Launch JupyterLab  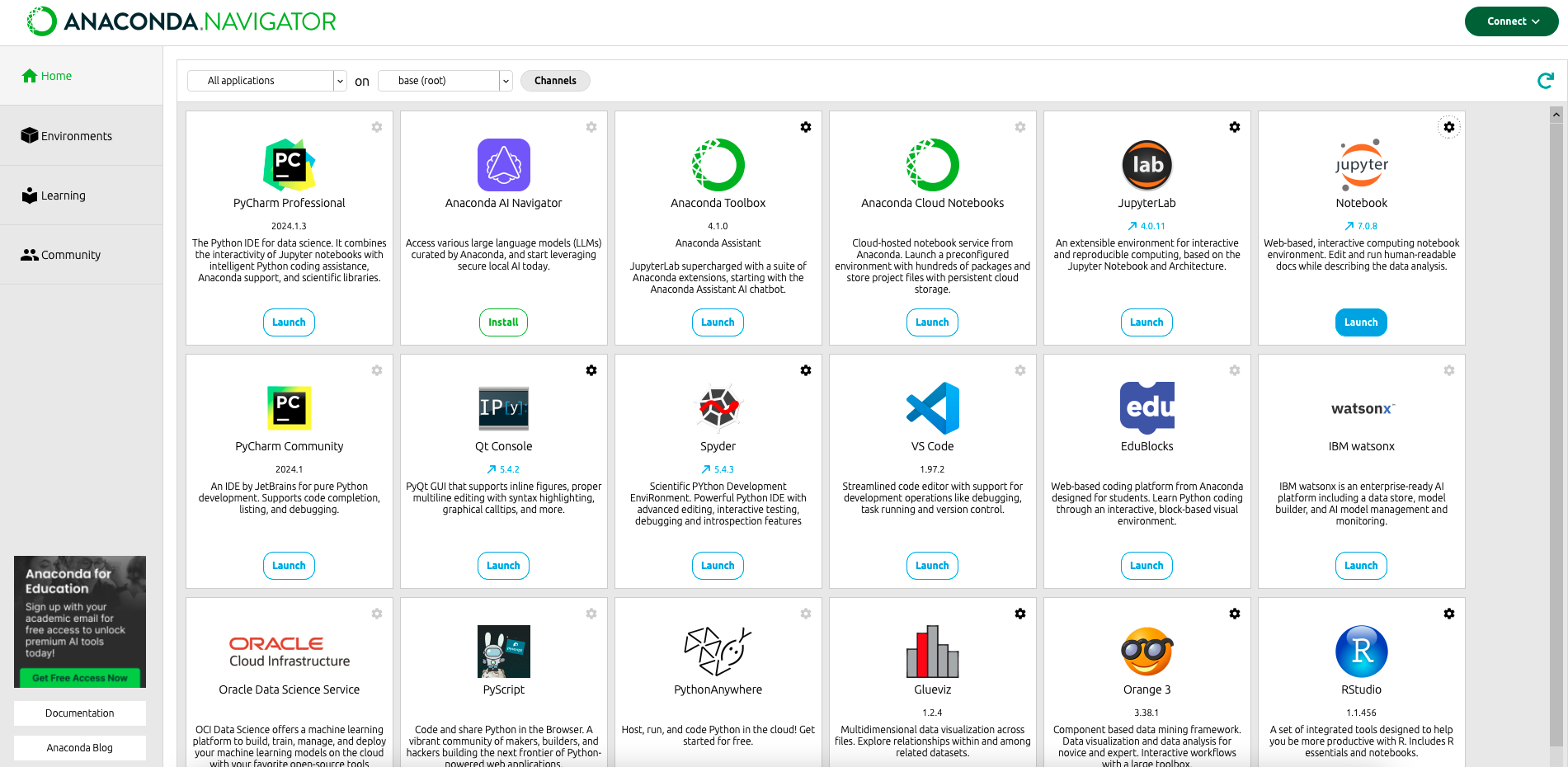coord(1147,322)
